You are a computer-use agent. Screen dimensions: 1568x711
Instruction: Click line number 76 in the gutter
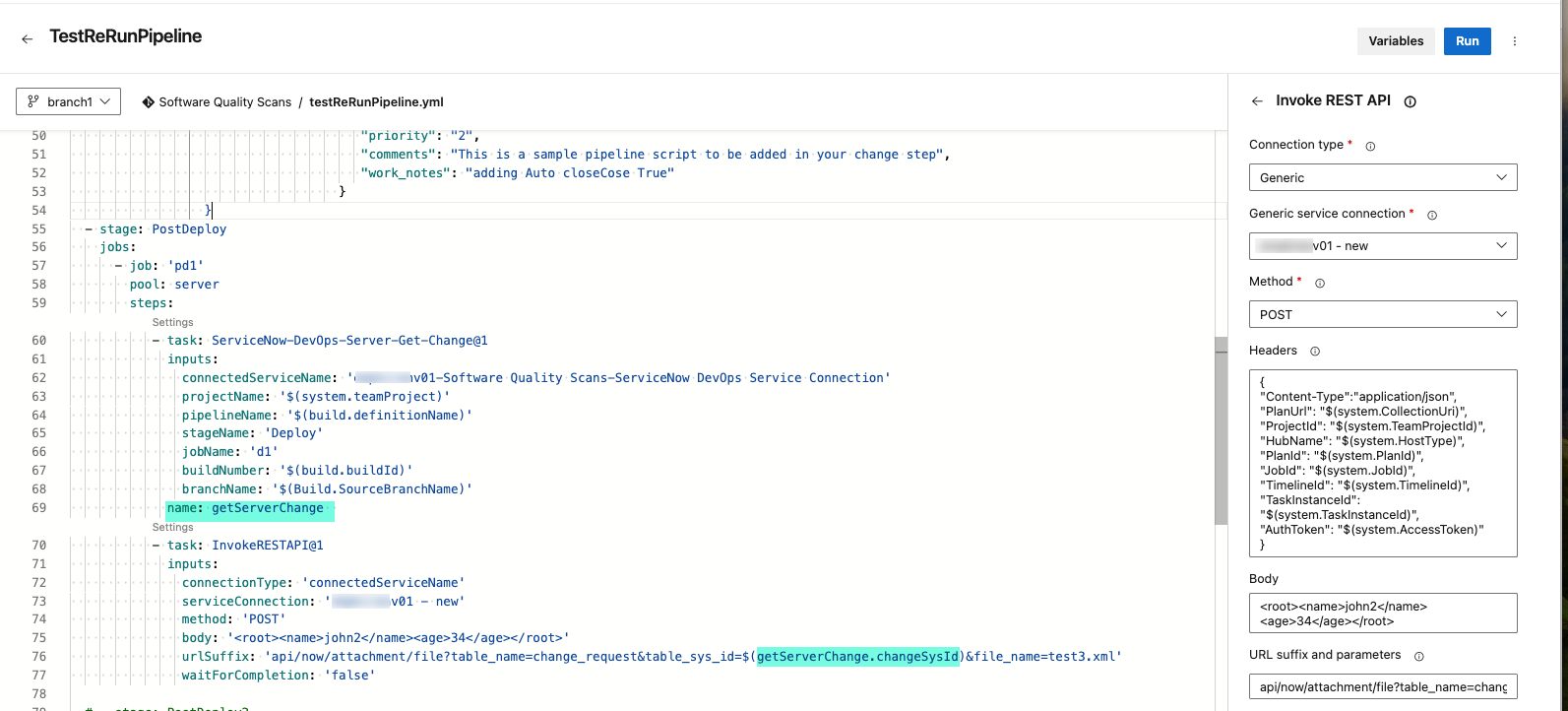[x=39, y=657]
